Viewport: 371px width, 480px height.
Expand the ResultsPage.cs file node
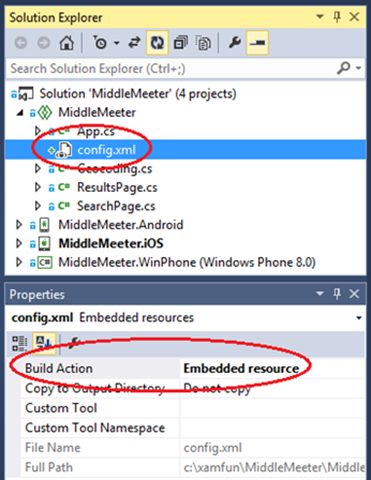pyautogui.click(x=38, y=187)
